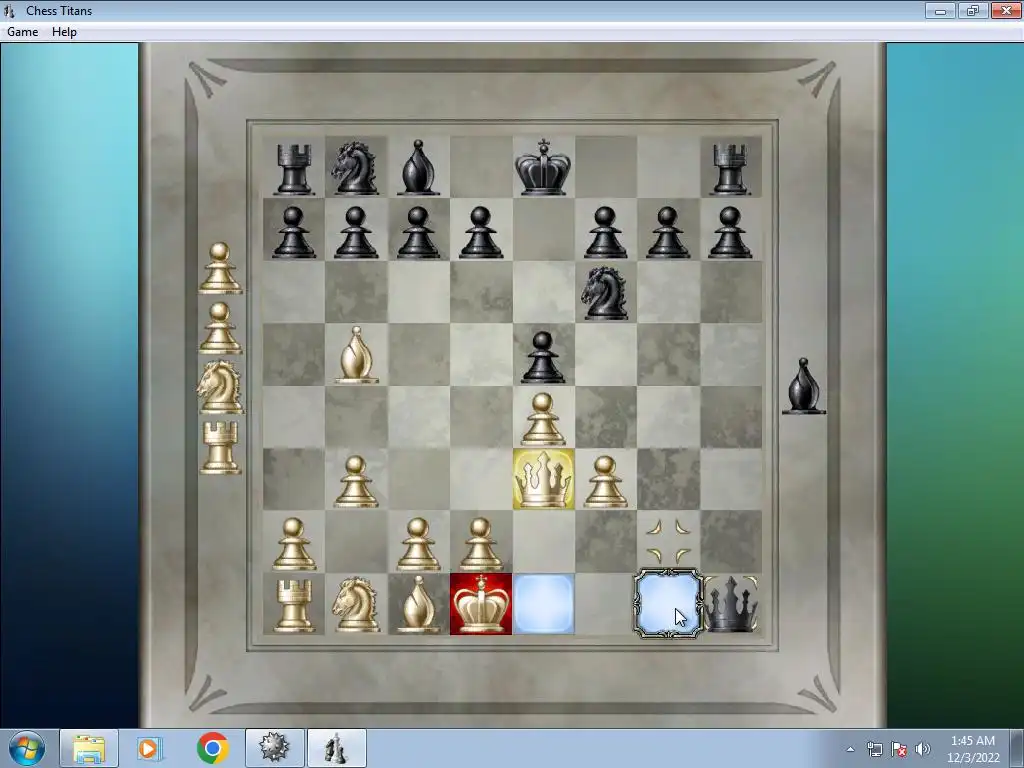Click the g2 square with corner markers

pos(668,541)
